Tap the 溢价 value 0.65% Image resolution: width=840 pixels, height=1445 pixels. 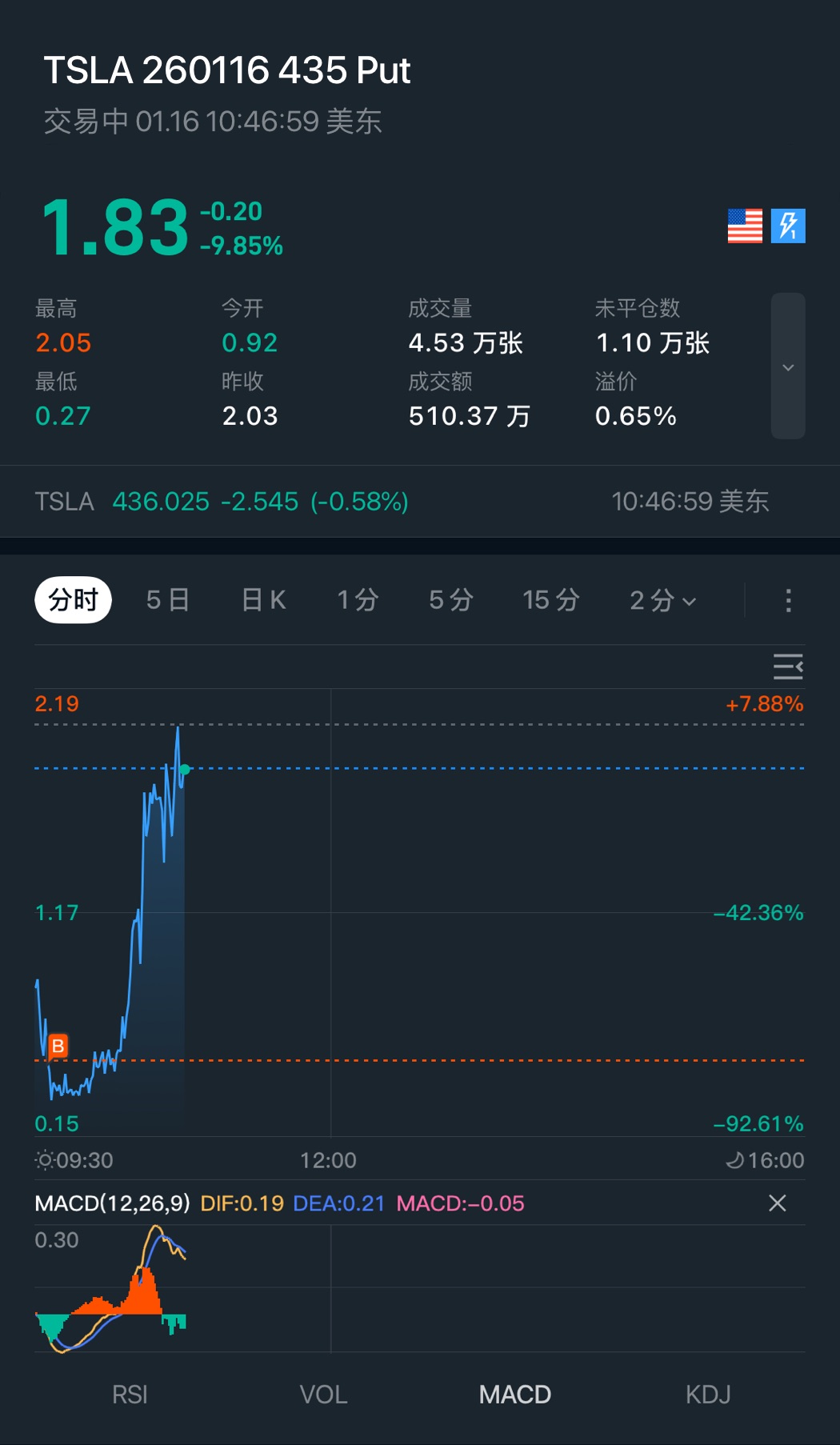coord(636,415)
